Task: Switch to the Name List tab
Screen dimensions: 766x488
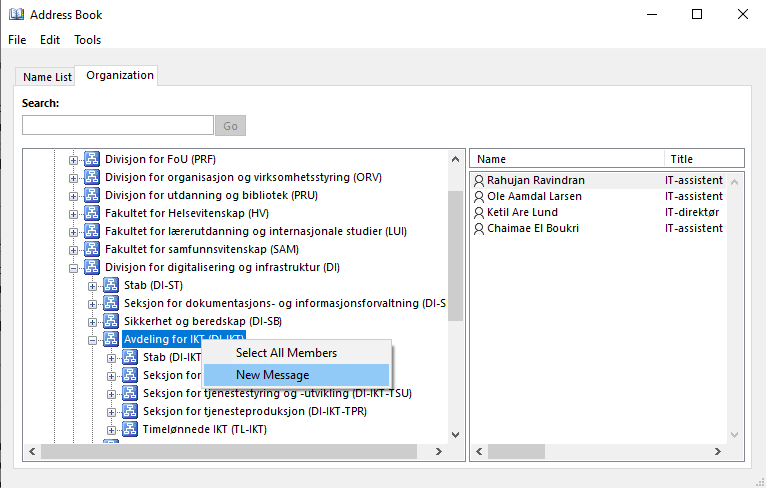Action: (47, 77)
